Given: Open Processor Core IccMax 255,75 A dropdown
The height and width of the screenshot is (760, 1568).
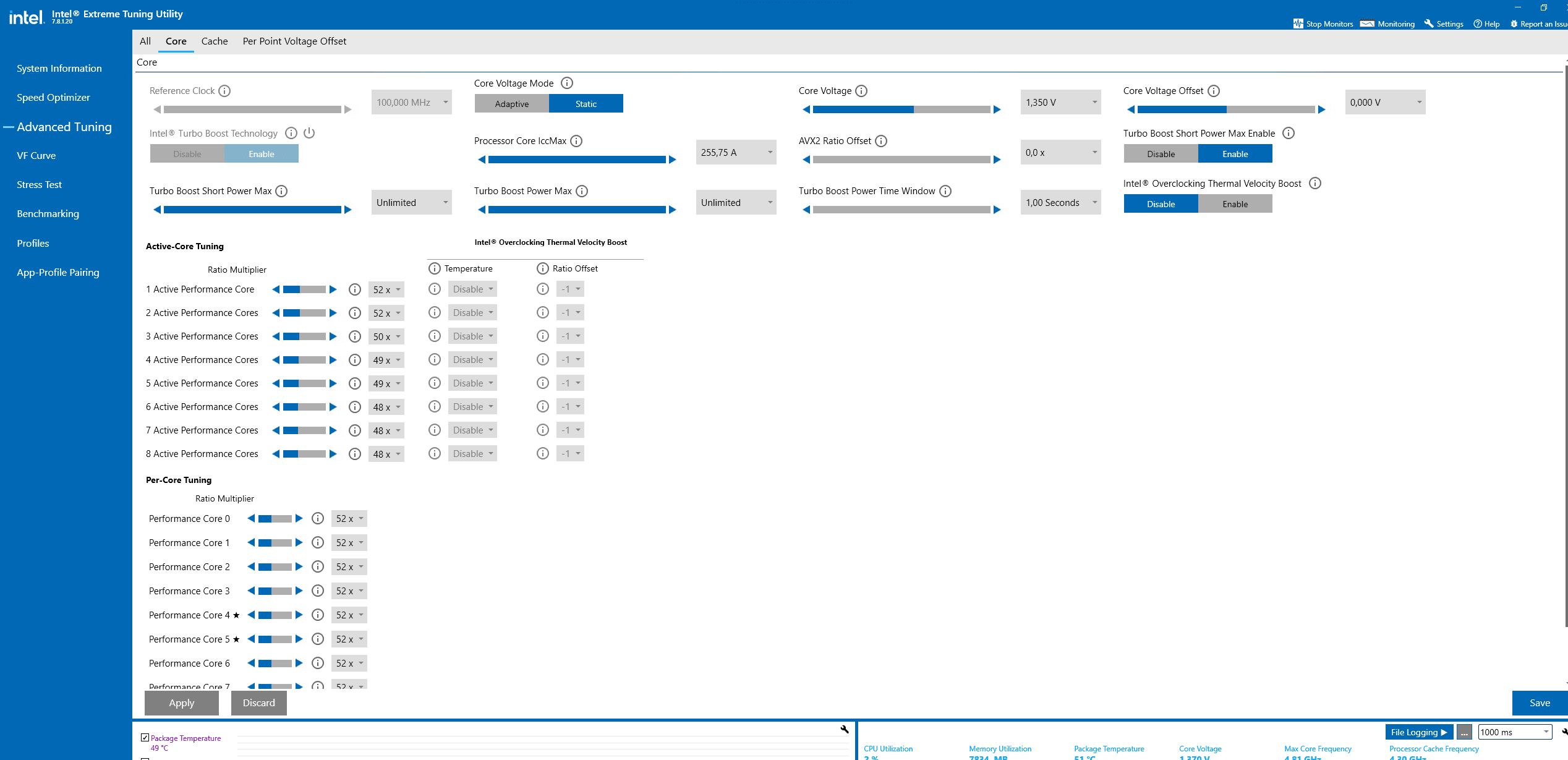Looking at the screenshot, I should [736, 152].
